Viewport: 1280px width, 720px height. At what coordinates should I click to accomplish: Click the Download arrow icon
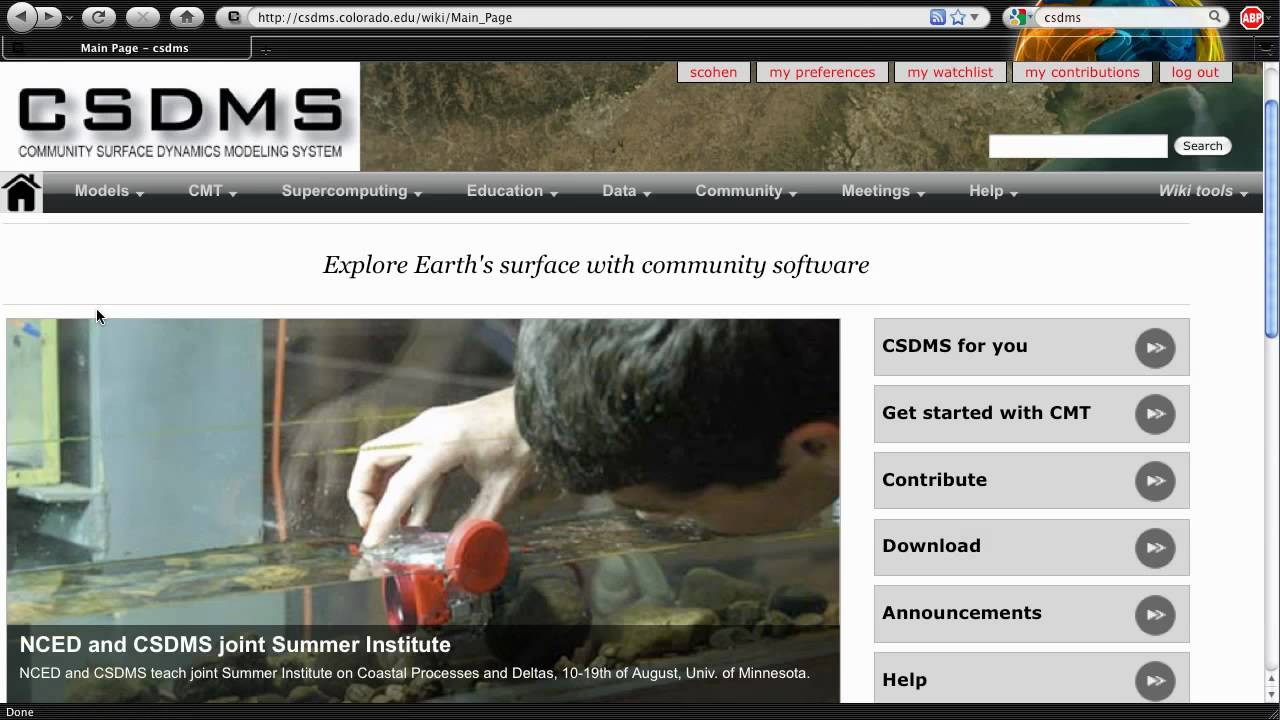coord(1155,548)
